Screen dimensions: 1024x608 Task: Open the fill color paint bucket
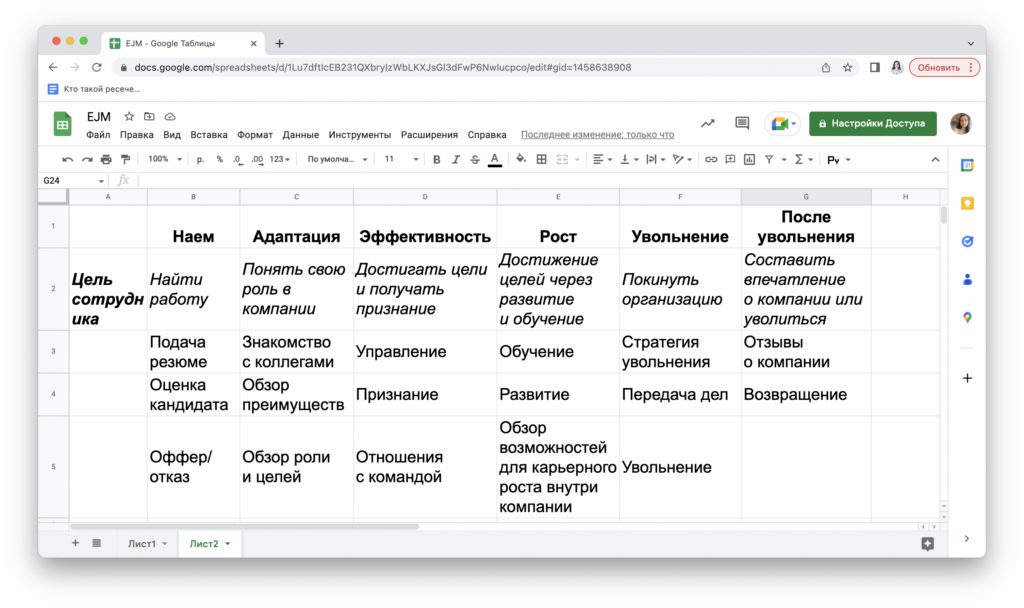point(522,159)
